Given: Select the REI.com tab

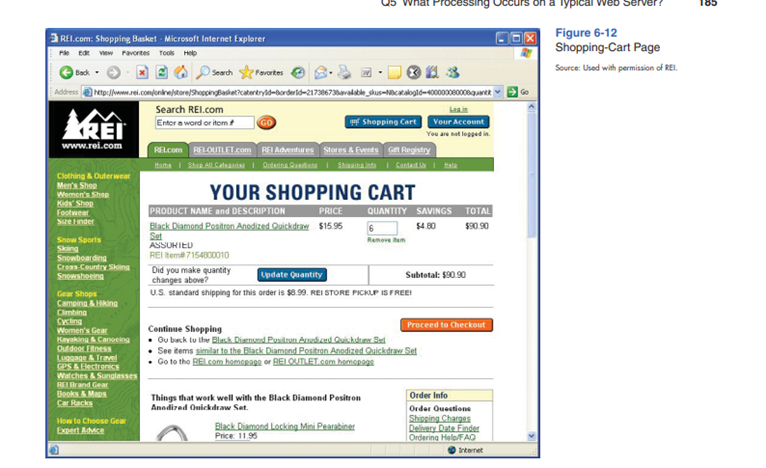Looking at the screenshot, I should pos(168,150).
